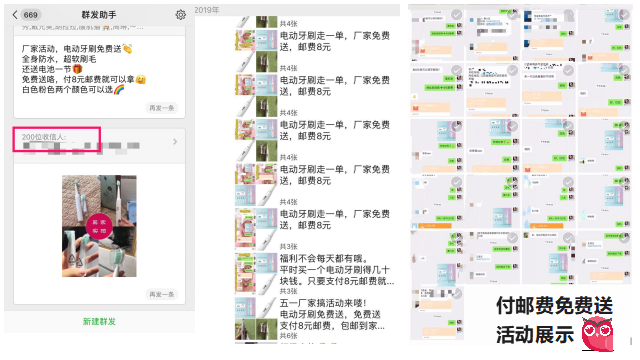Tap the green 新建群发 button
Screen dimensions: 640x360
[x=99, y=322]
